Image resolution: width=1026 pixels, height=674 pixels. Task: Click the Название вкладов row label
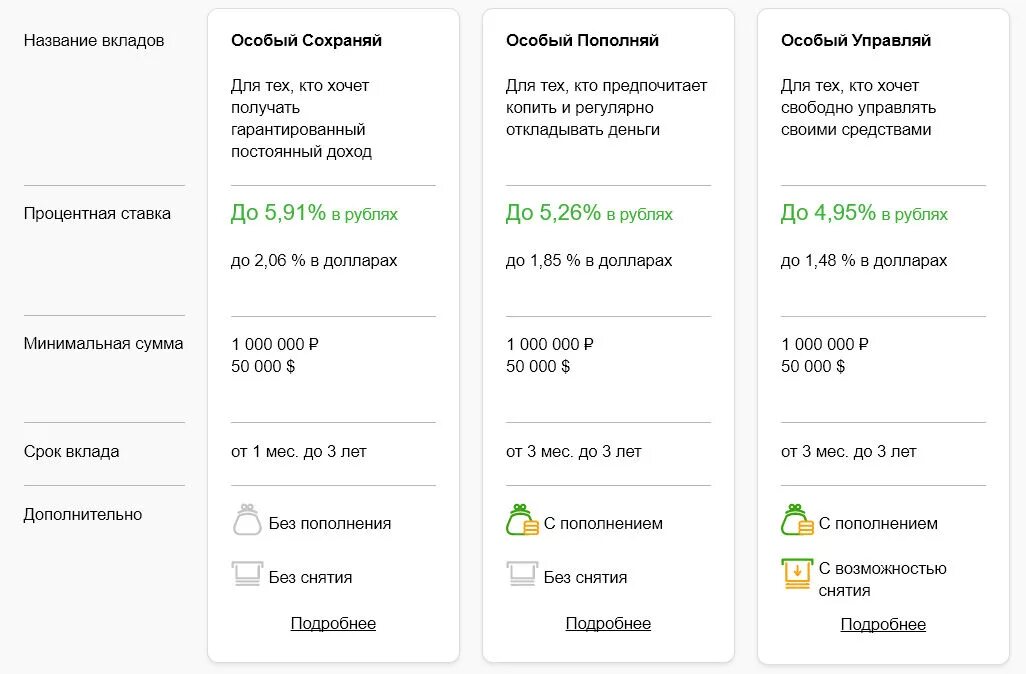[x=94, y=41]
